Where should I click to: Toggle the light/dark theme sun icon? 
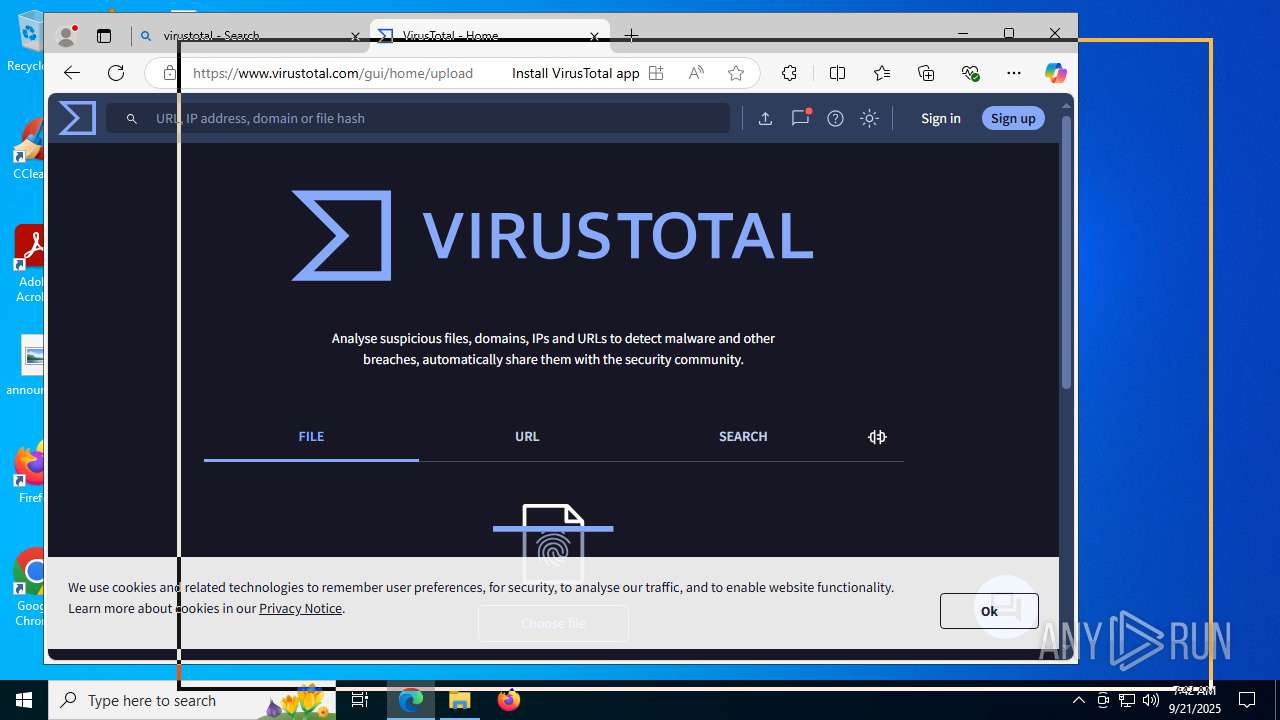coord(869,118)
